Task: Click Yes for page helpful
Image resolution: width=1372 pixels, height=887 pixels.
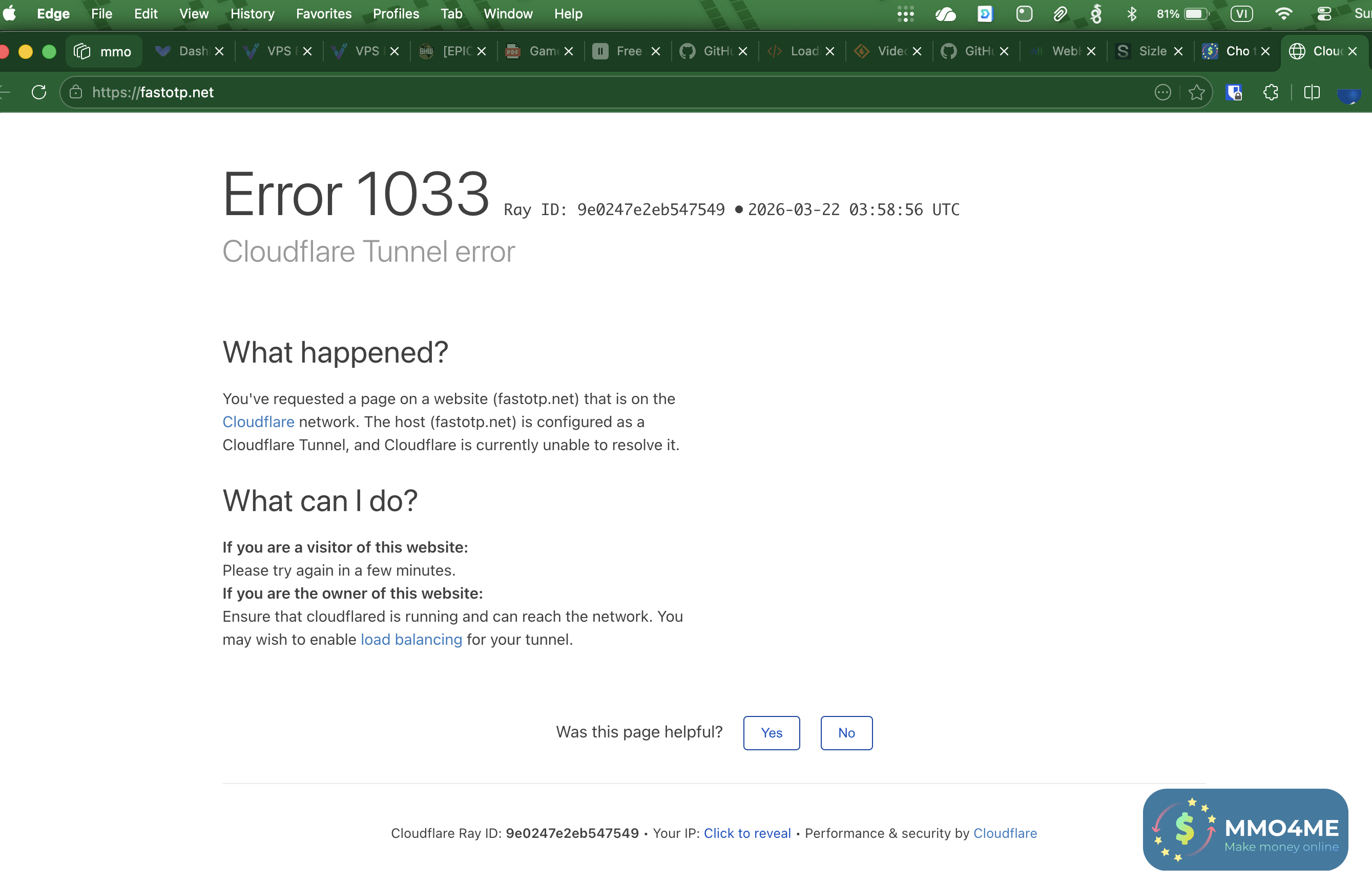Action: [x=771, y=733]
